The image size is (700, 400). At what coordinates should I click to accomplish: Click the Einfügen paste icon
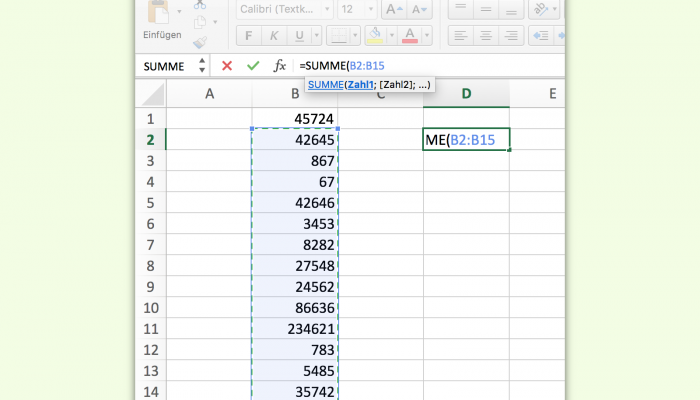point(158,11)
